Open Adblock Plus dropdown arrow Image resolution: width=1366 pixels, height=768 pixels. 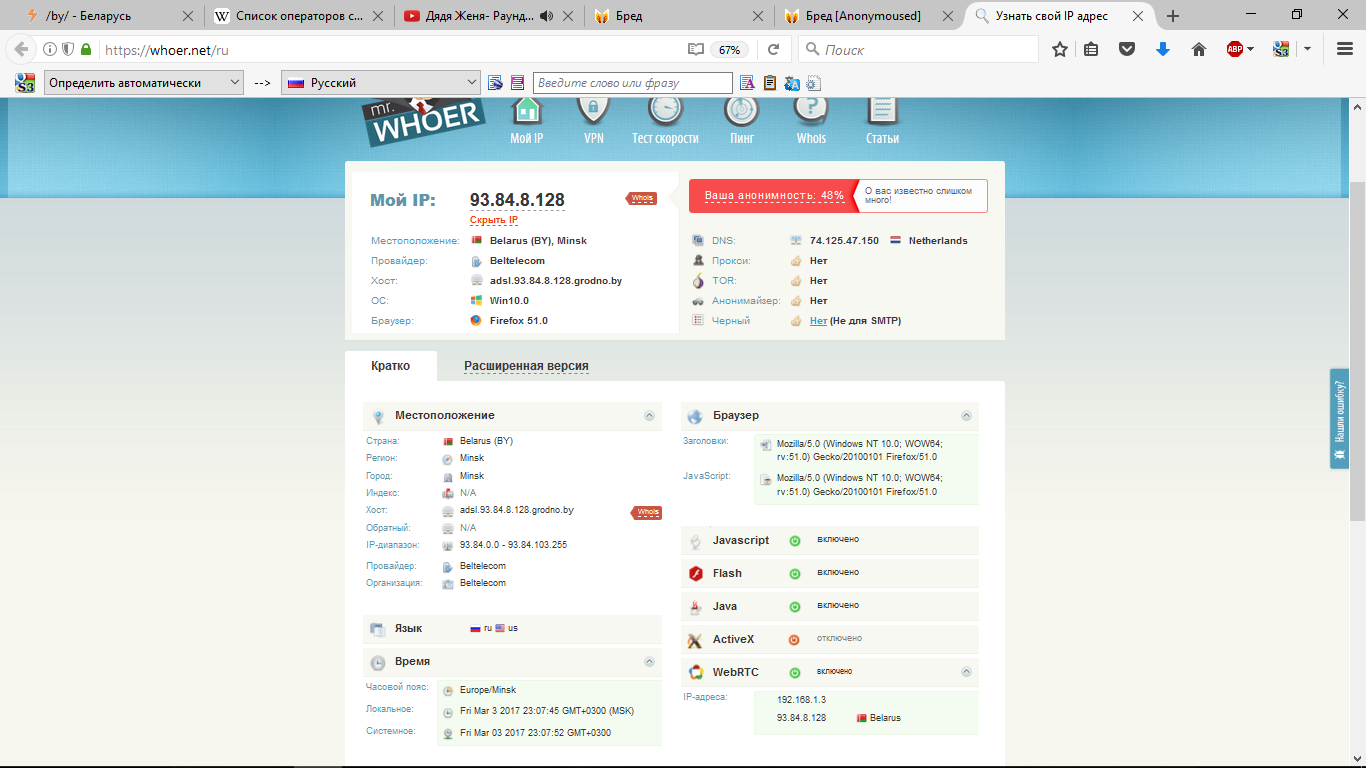1250,49
